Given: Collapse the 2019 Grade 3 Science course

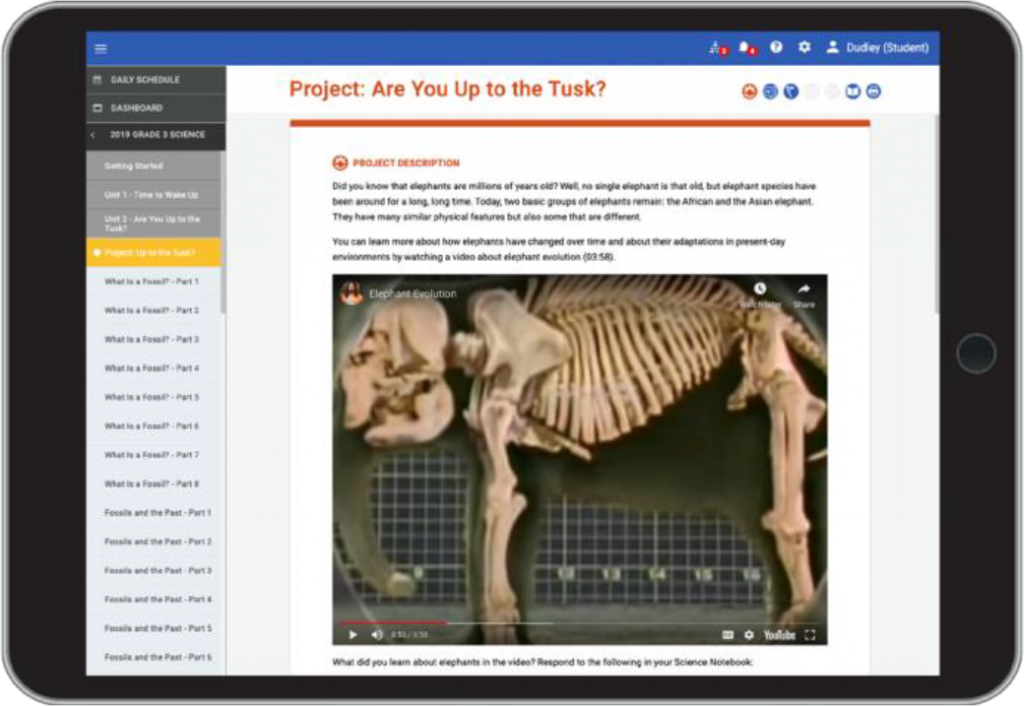Looking at the screenshot, I should (93, 135).
